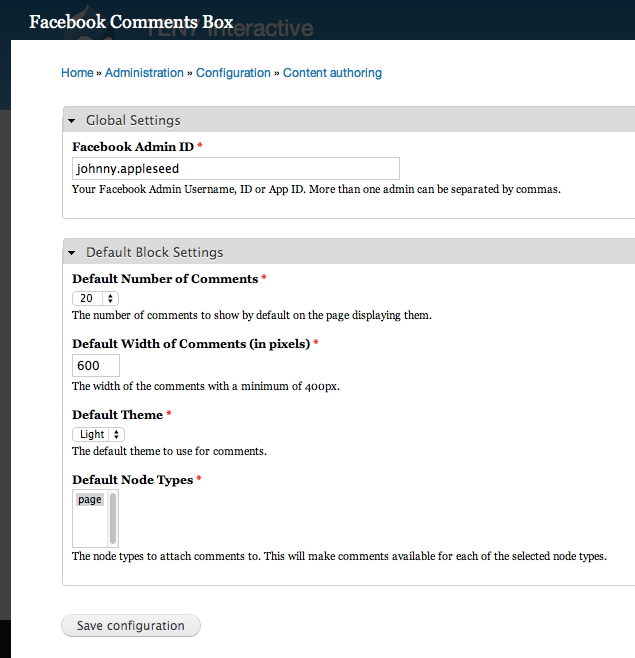Open Content authoring breadcrumb link
Image resolution: width=635 pixels, height=658 pixels.
click(332, 73)
